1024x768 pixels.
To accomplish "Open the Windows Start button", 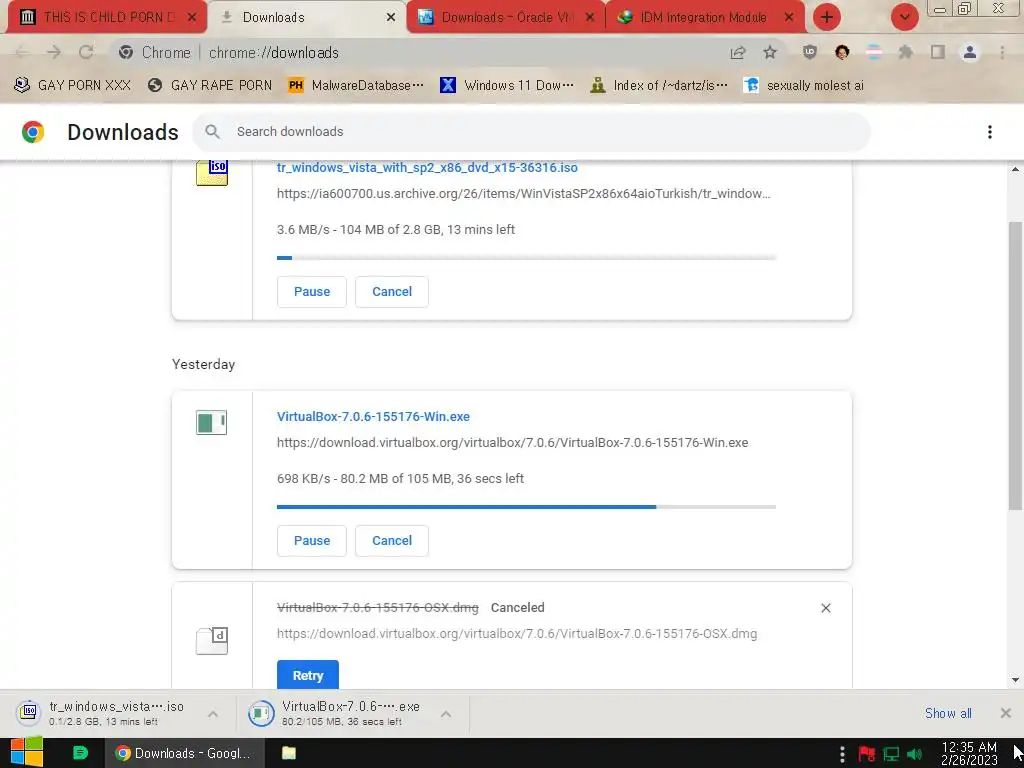I will click(x=27, y=753).
